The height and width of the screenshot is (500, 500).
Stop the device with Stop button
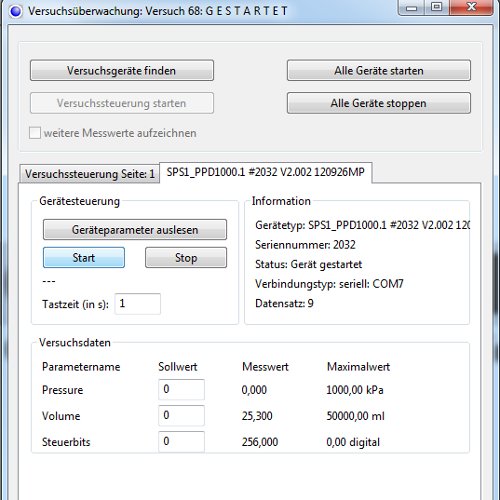click(186, 257)
